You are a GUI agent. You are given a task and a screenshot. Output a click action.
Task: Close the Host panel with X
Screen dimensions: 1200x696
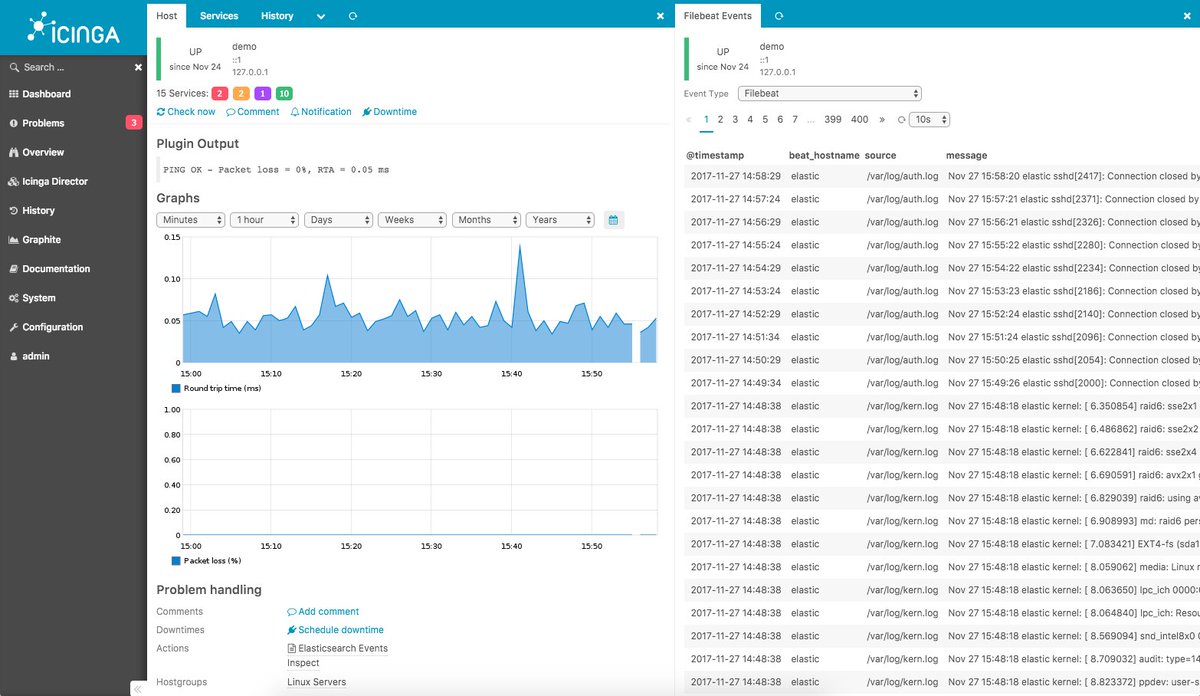pos(660,16)
